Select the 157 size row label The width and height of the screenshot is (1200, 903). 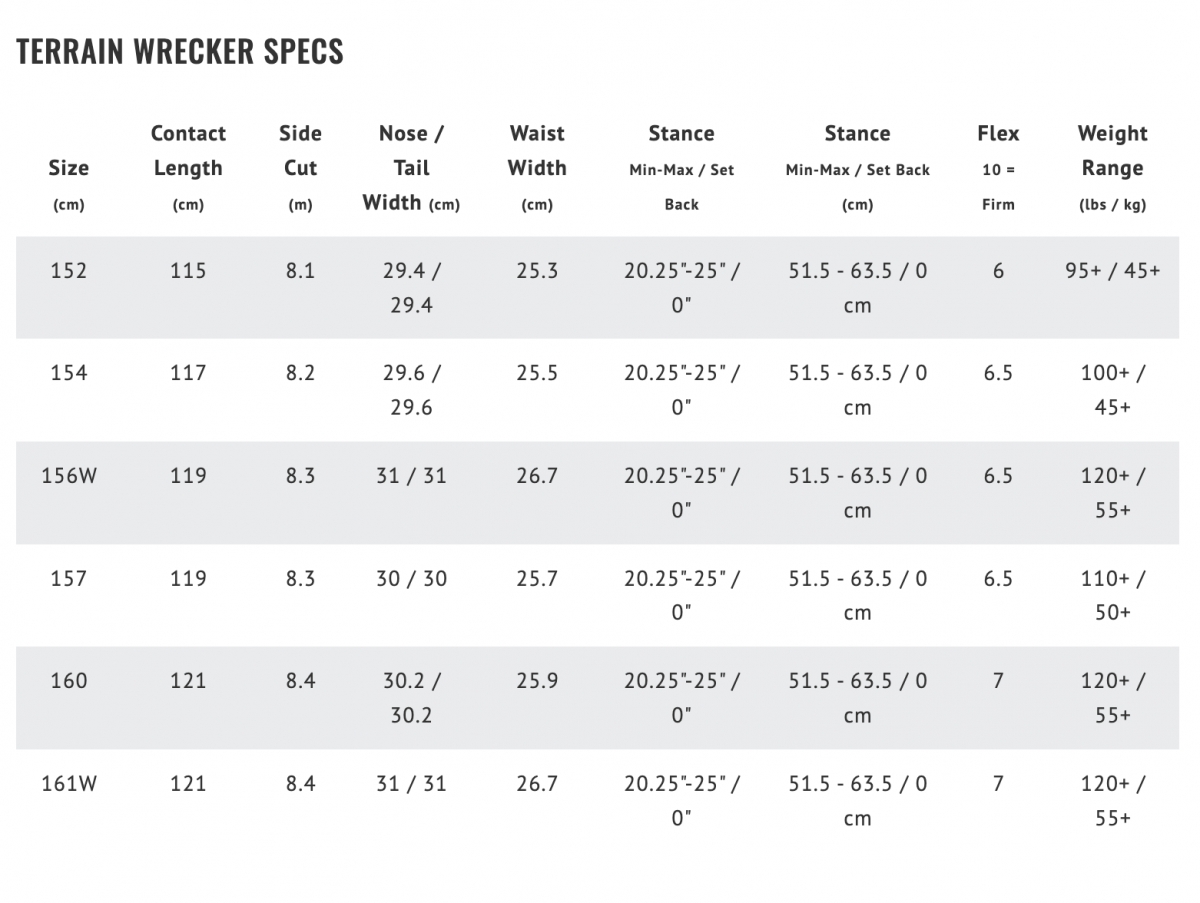pos(68,578)
